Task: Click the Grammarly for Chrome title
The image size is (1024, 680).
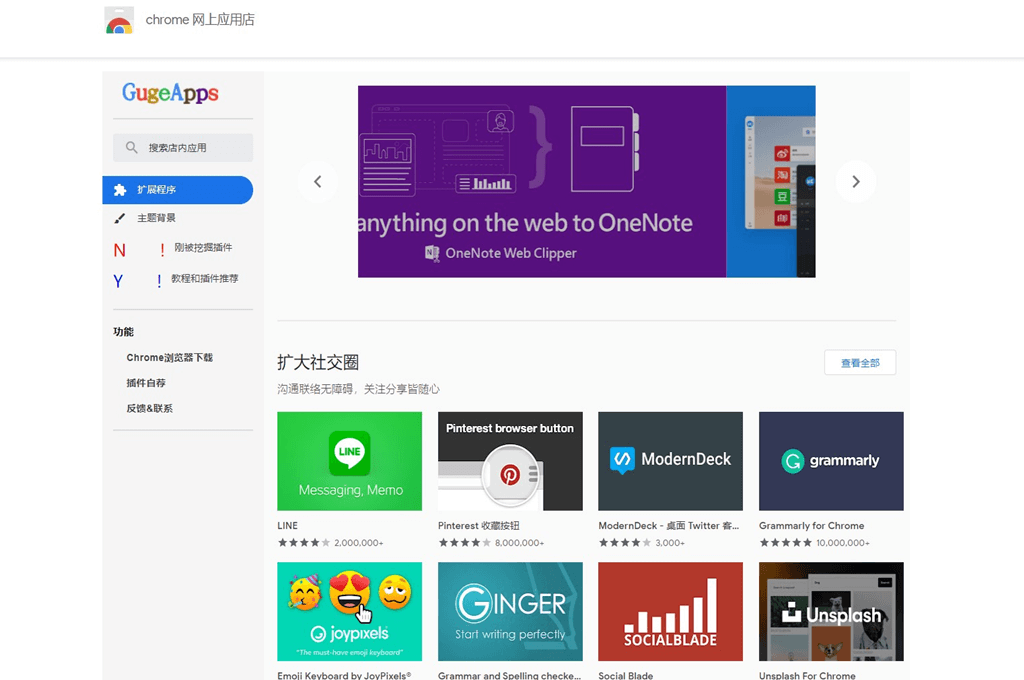Action: coord(811,525)
